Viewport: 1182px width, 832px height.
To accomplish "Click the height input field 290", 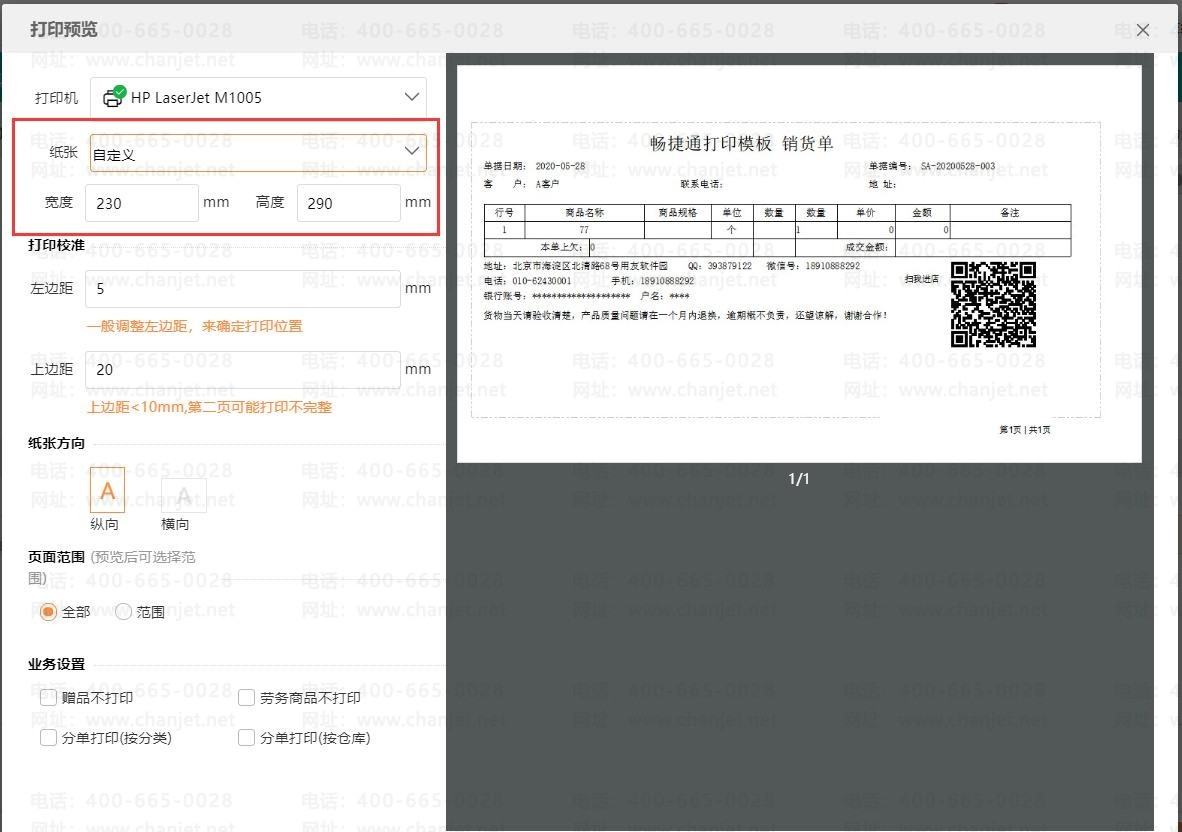I will tap(348, 203).
